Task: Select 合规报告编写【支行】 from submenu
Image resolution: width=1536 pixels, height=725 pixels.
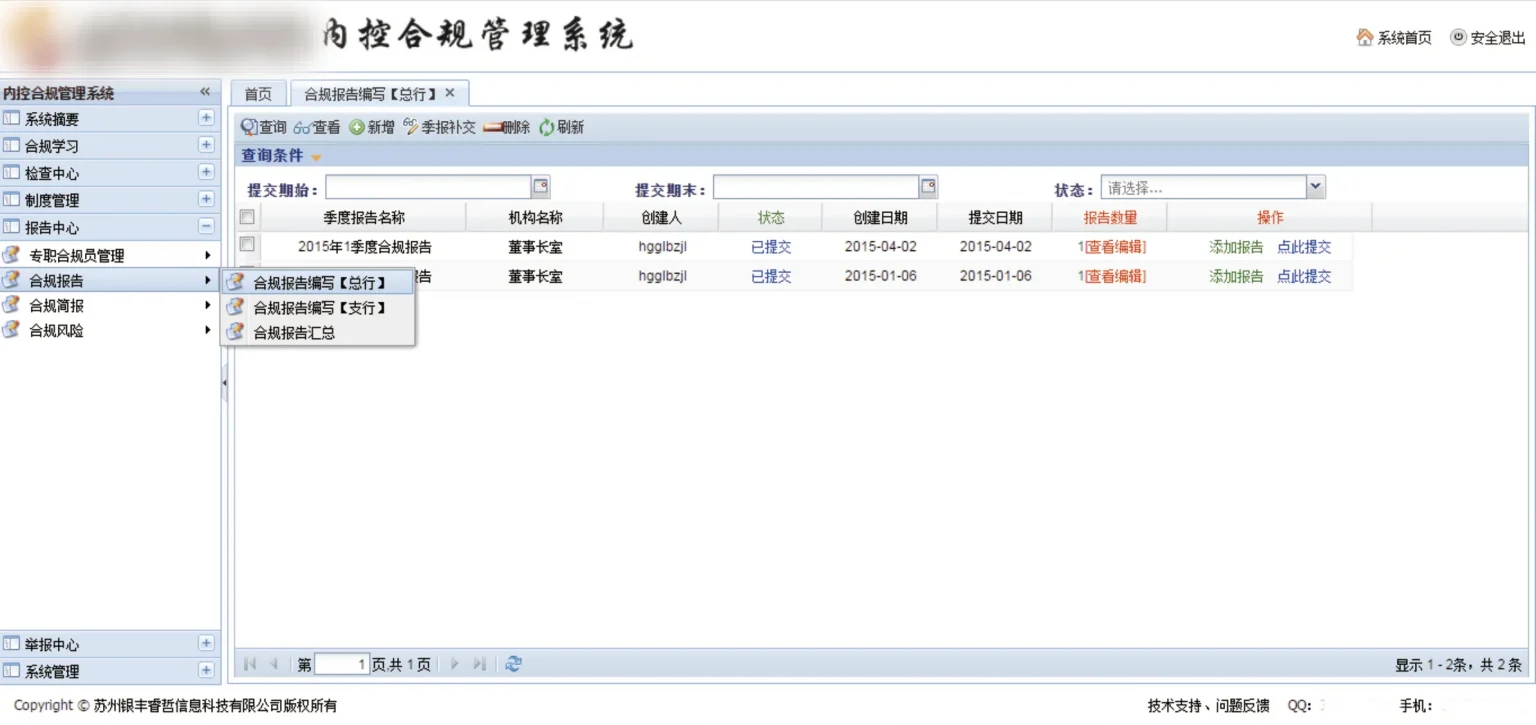Action: 319,308
